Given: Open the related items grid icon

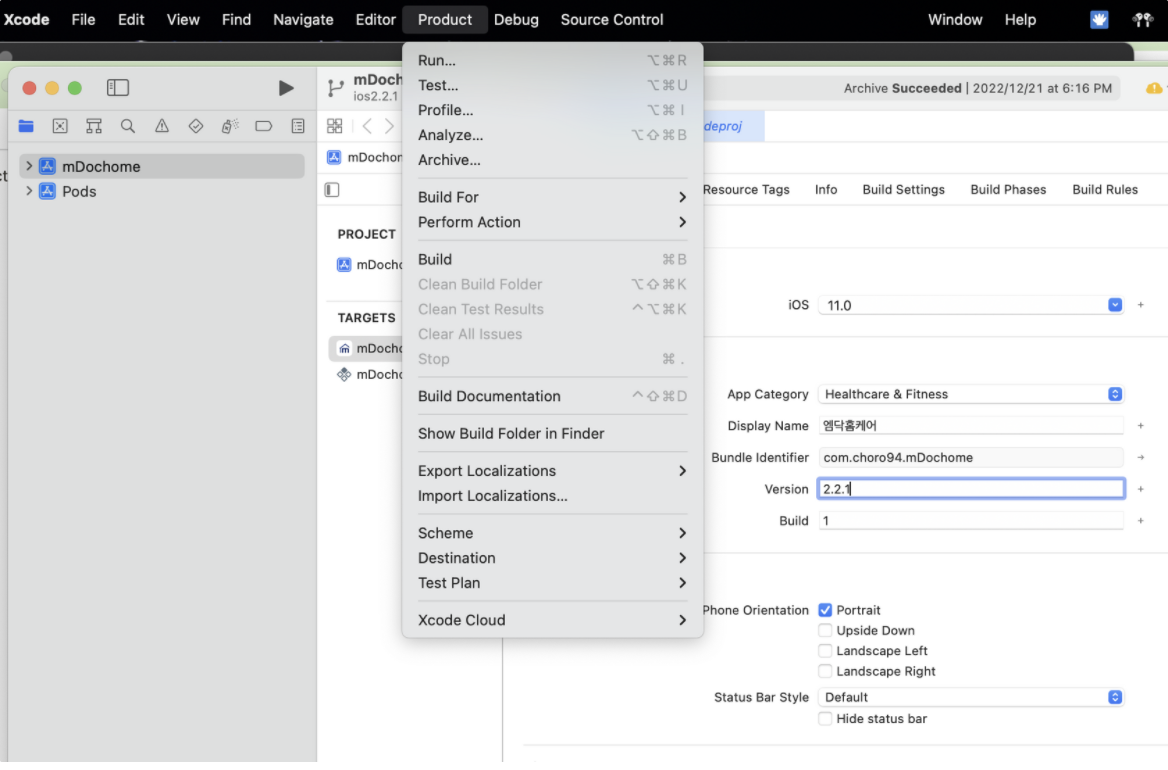Looking at the screenshot, I should [334, 126].
